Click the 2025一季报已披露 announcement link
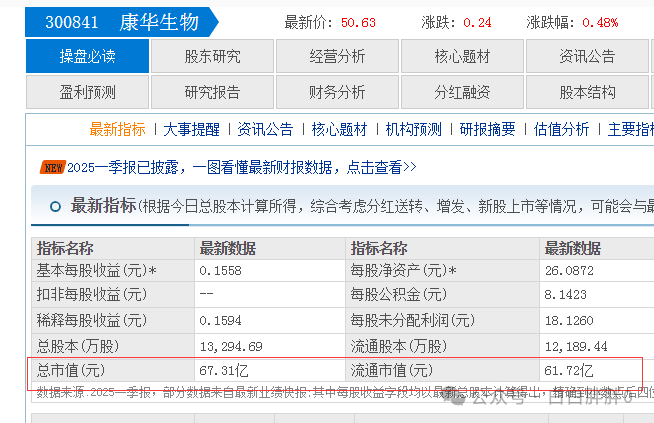The width and height of the screenshot is (654, 423). click(x=242, y=167)
